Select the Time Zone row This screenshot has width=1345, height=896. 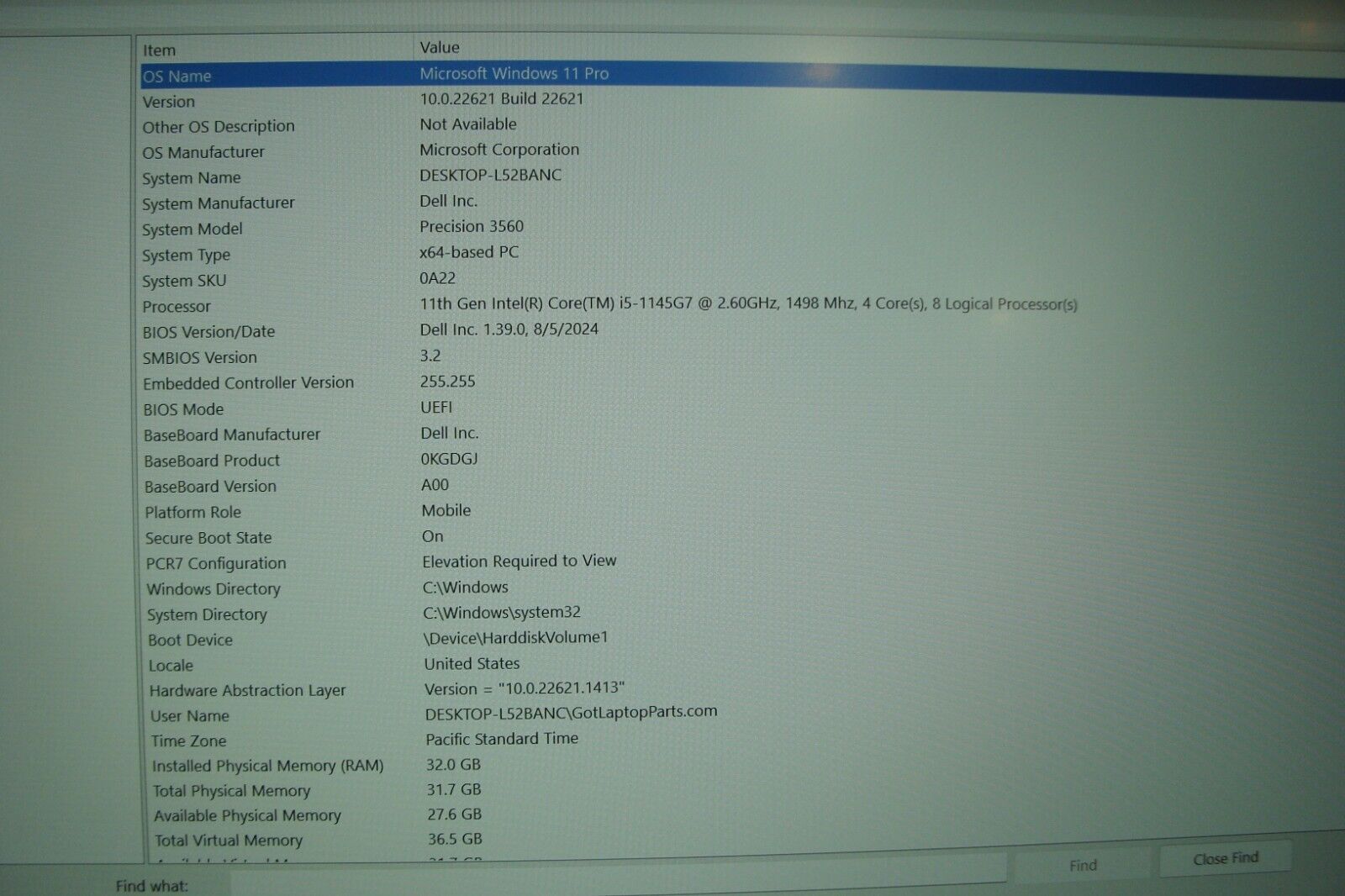[336, 741]
